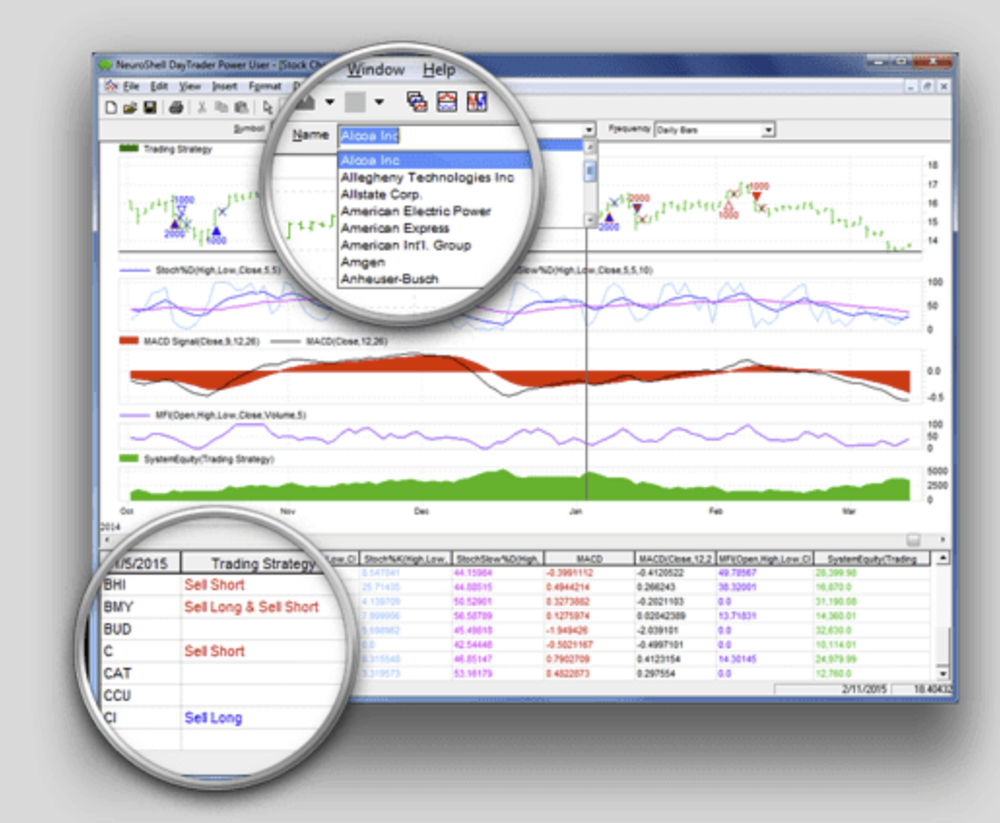Toggle the SystemEquity legend marker

[x=127, y=457]
